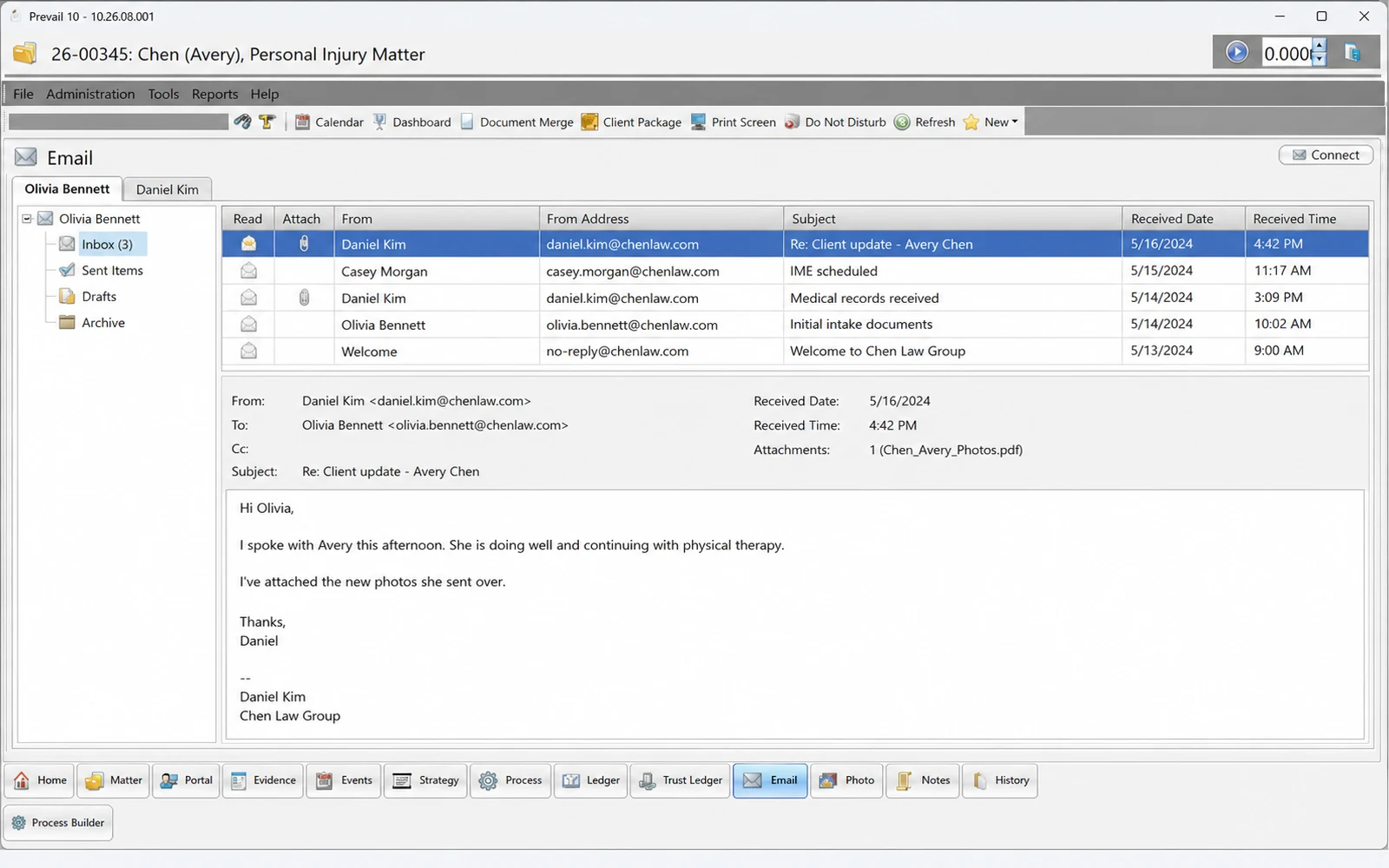This screenshot has height=868, width=1389.
Task: Open the Strategy bottom tab
Action: 425,780
